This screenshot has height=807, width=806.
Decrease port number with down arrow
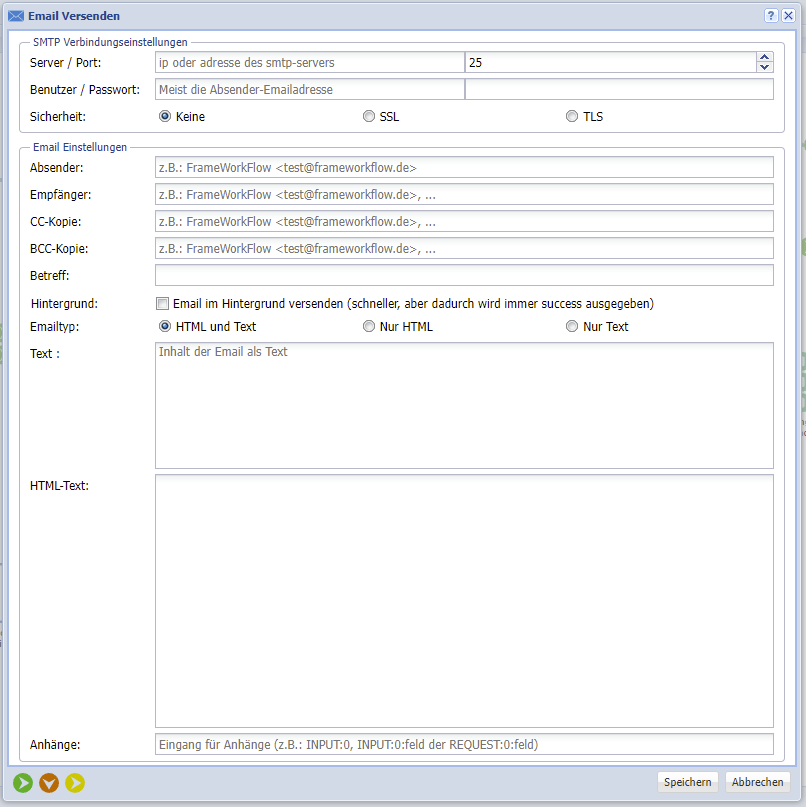tap(765, 68)
